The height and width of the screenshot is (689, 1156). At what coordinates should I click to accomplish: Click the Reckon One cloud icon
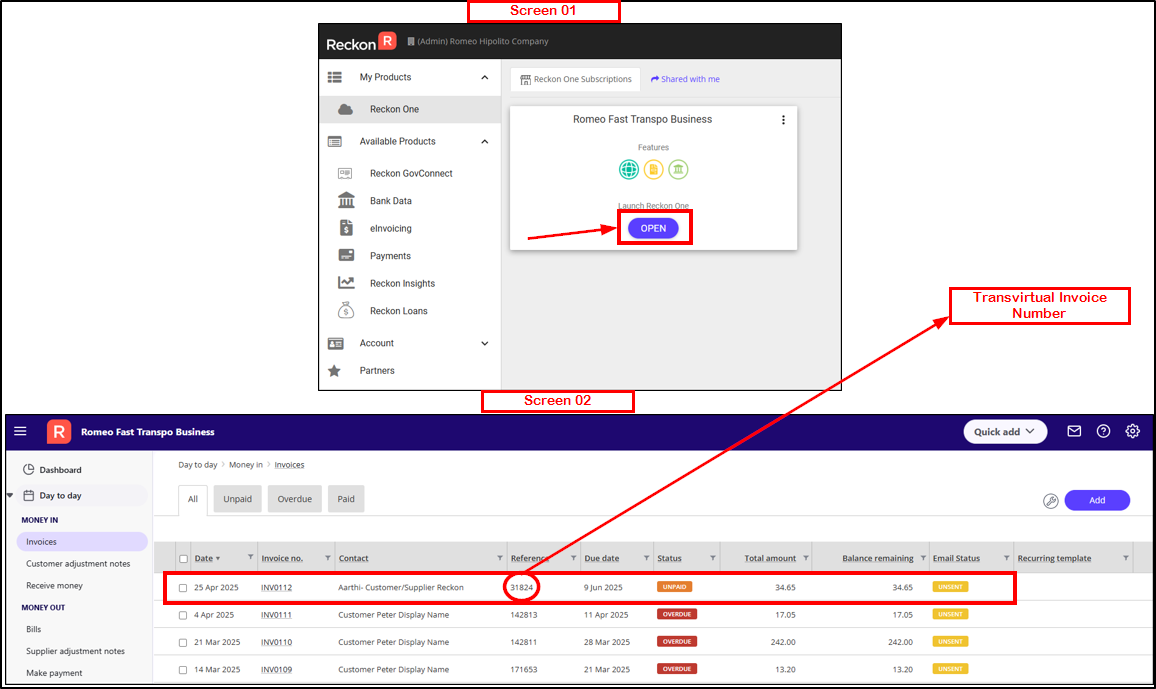click(345, 109)
